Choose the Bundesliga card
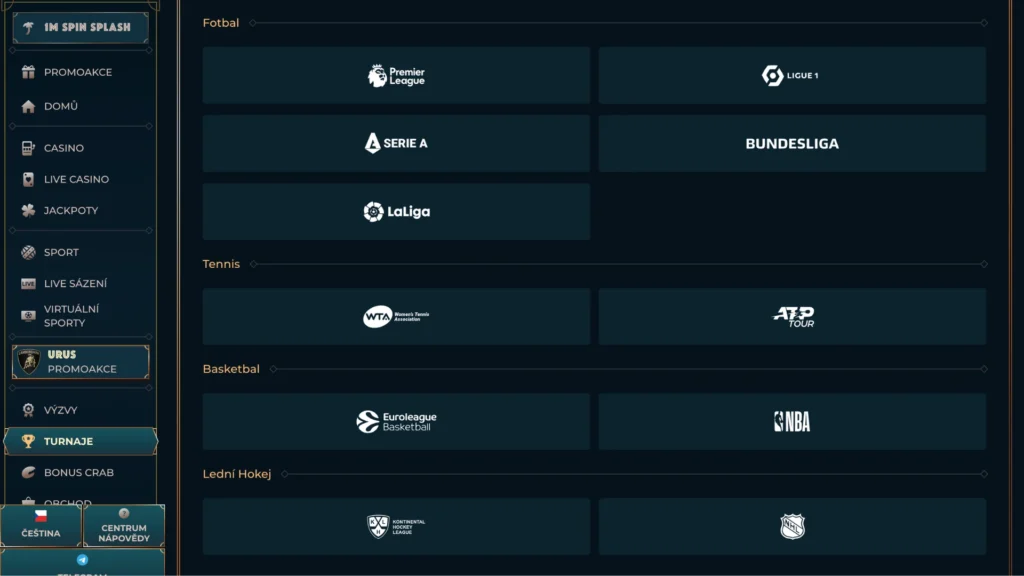This screenshot has width=1024, height=576. coord(792,144)
